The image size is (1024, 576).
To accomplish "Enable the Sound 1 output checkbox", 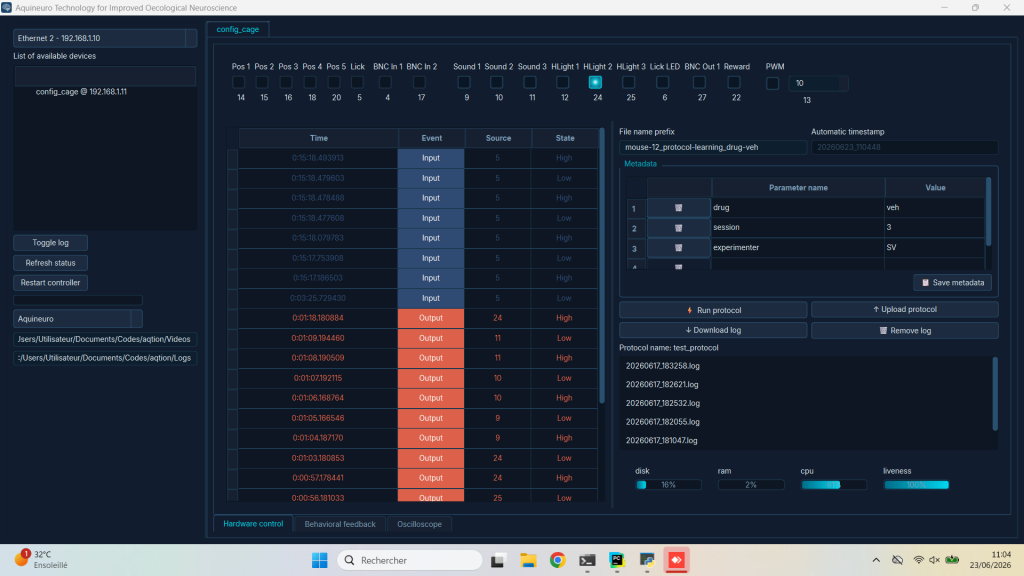I will [x=464, y=82].
